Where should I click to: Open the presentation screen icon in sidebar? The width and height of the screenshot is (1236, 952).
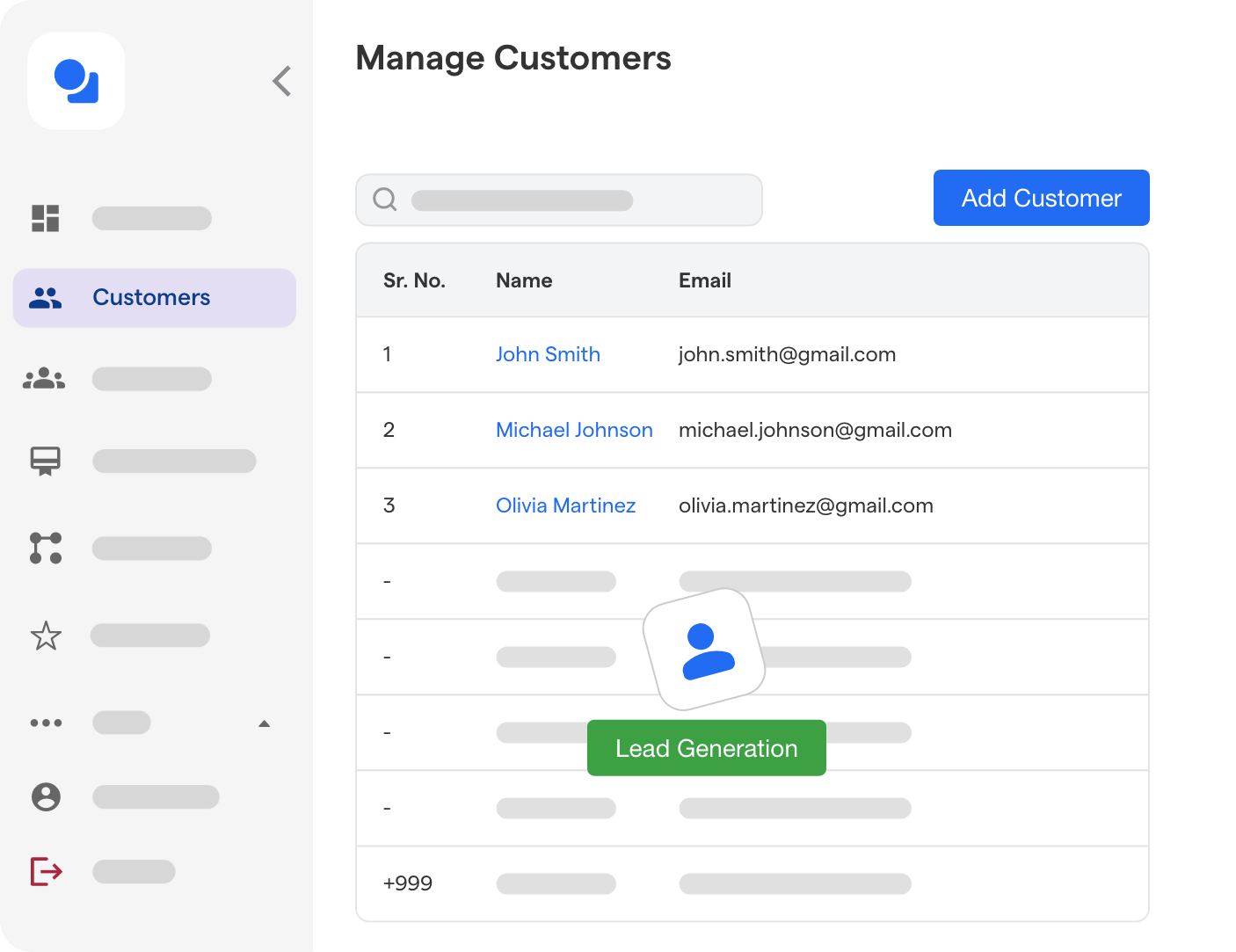click(x=46, y=461)
